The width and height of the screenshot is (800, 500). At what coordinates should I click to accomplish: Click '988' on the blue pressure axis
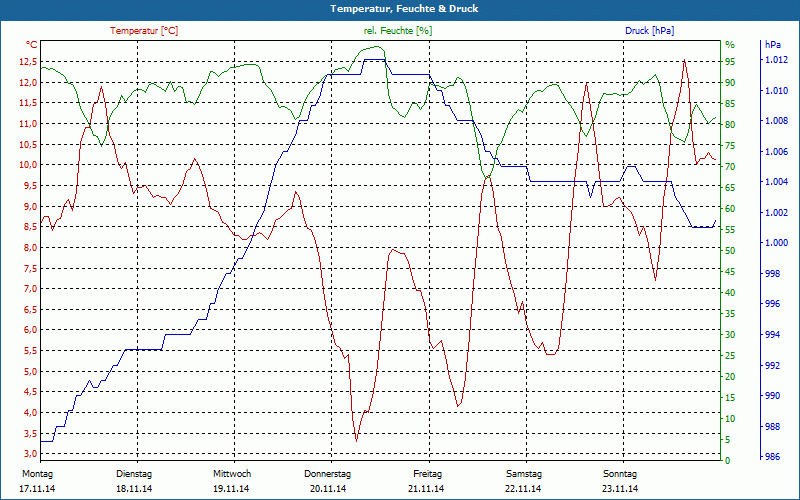pyautogui.click(x=772, y=427)
